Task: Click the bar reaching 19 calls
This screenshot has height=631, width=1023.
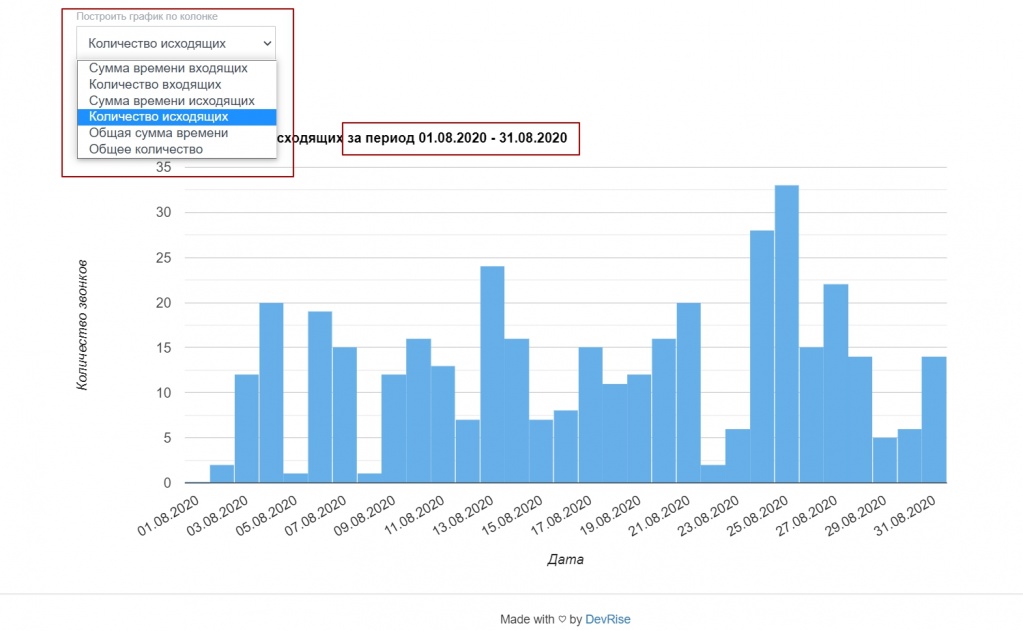Action: (x=320, y=397)
